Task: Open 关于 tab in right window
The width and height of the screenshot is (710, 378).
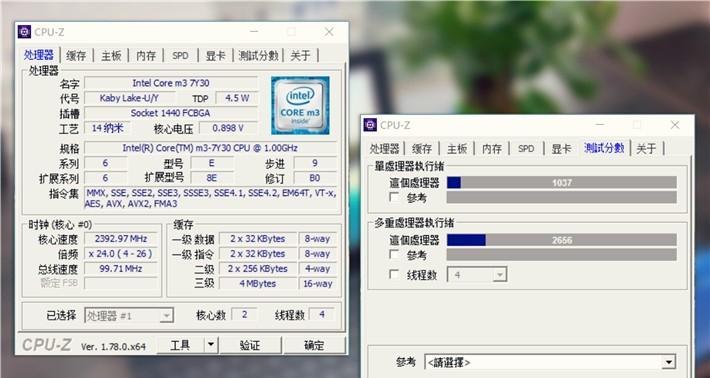Action: click(x=646, y=148)
